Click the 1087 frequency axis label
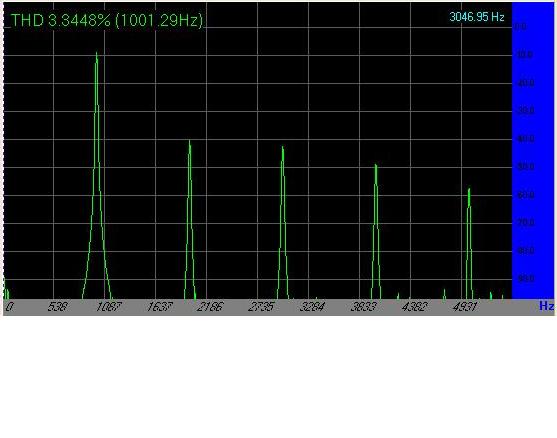557x438 pixels. (108, 307)
